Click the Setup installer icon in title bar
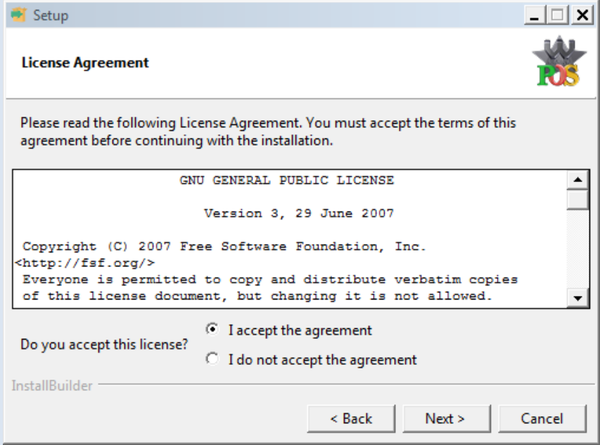600x445 pixels. pos(17,15)
